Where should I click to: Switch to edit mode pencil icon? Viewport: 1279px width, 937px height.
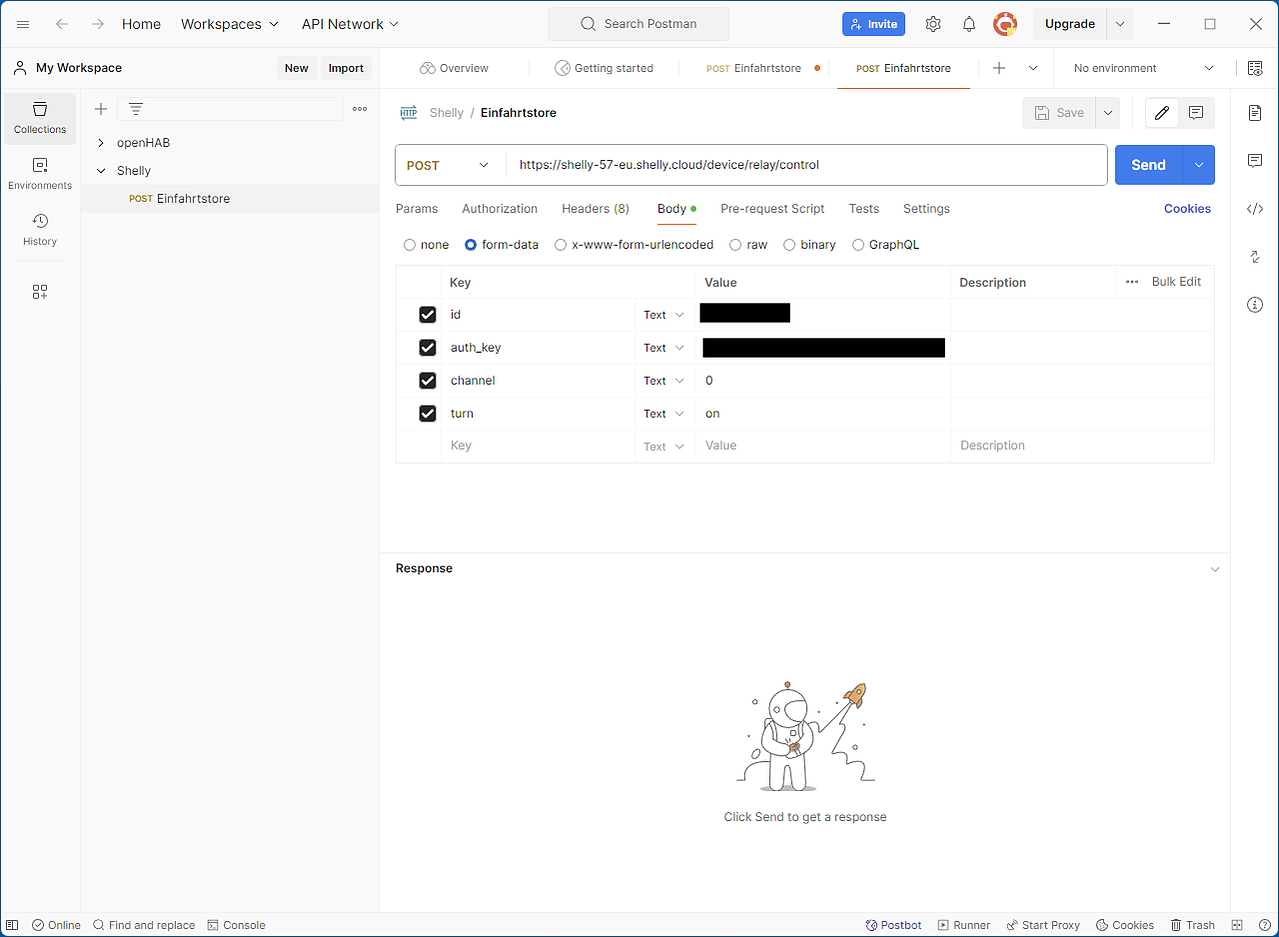(x=1162, y=113)
